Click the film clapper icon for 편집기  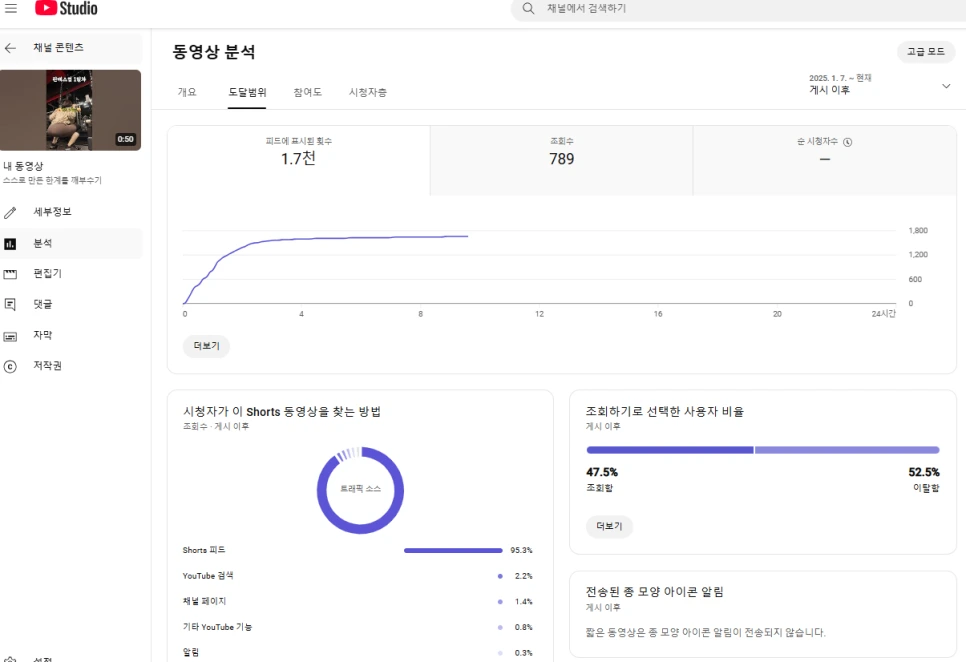pyautogui.click(x=10, y=274)
